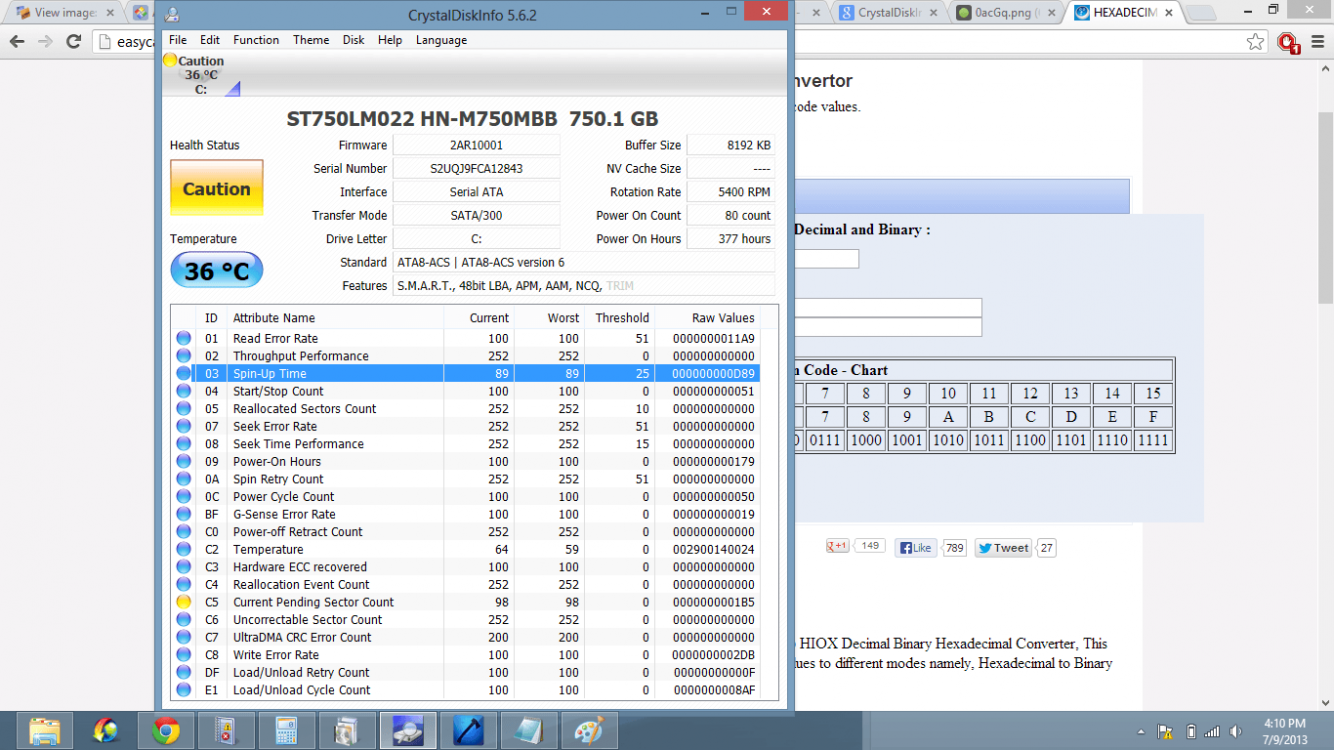Click the status circle for Reallocated Sectors Count
This screenshot has height=750, width=1334.
(183, 408)
